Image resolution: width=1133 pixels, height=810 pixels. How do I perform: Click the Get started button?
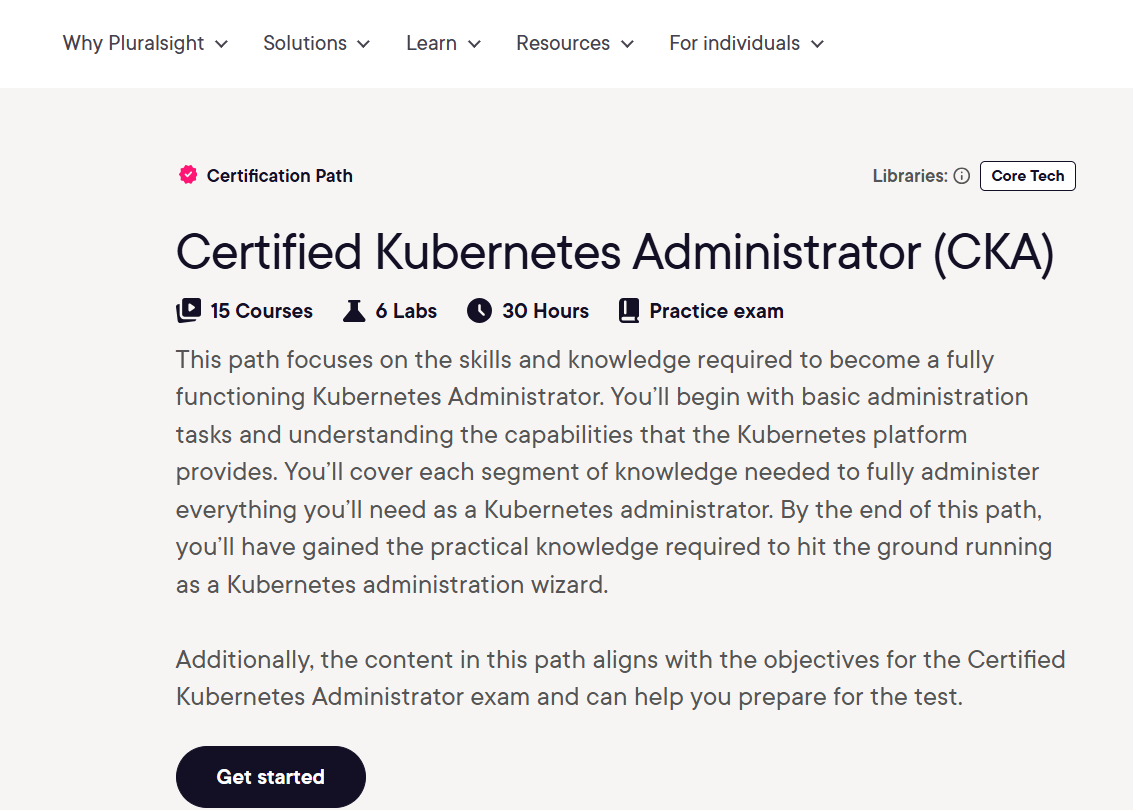click(x=271, y=777)
